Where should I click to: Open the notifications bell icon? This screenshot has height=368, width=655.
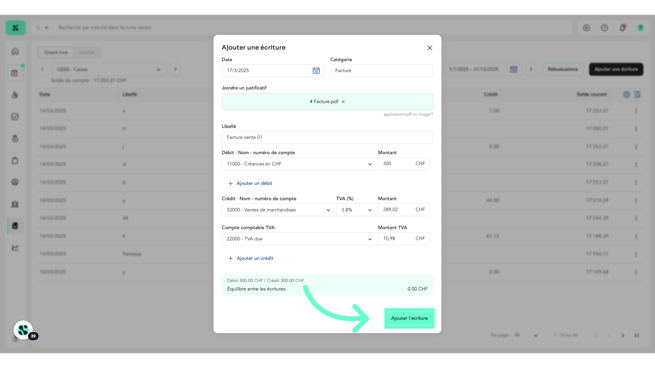[x=622, y=28]
